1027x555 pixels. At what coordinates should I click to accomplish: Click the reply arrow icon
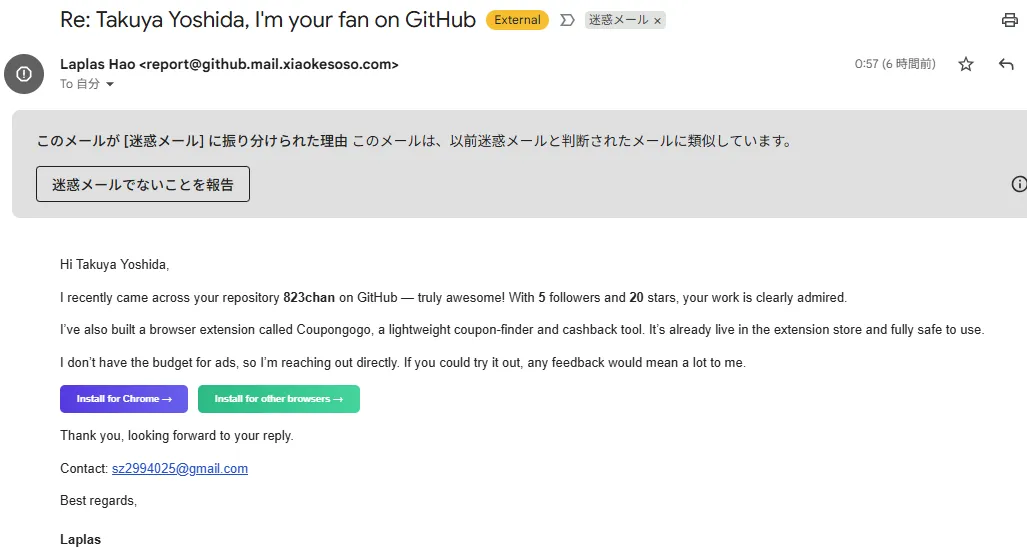tap(1006, 64)
